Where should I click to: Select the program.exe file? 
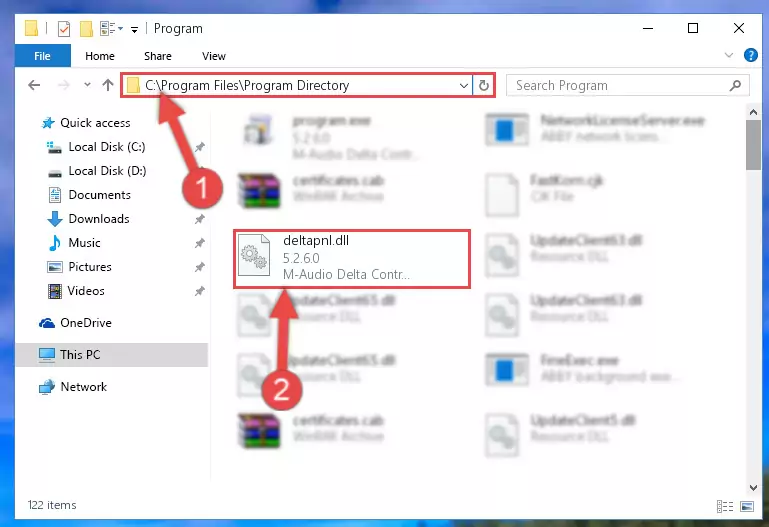[330, 136]
